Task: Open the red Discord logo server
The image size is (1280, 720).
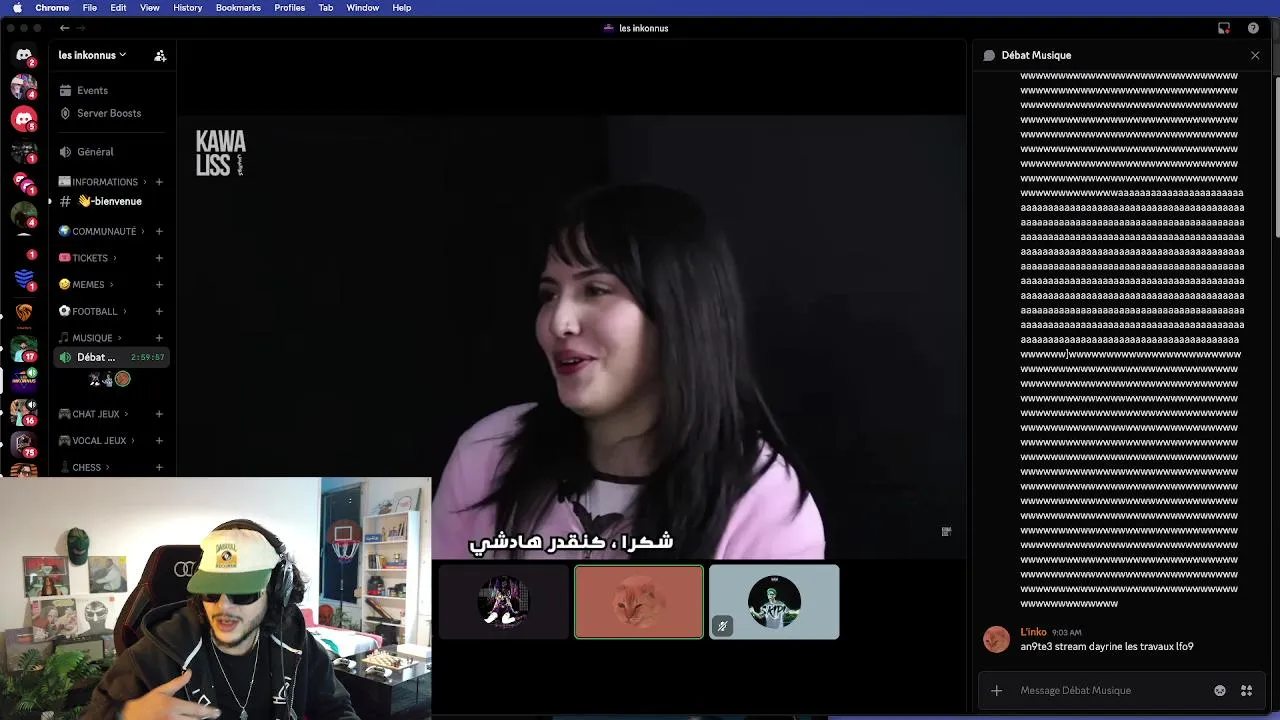Action: point(24,120)
